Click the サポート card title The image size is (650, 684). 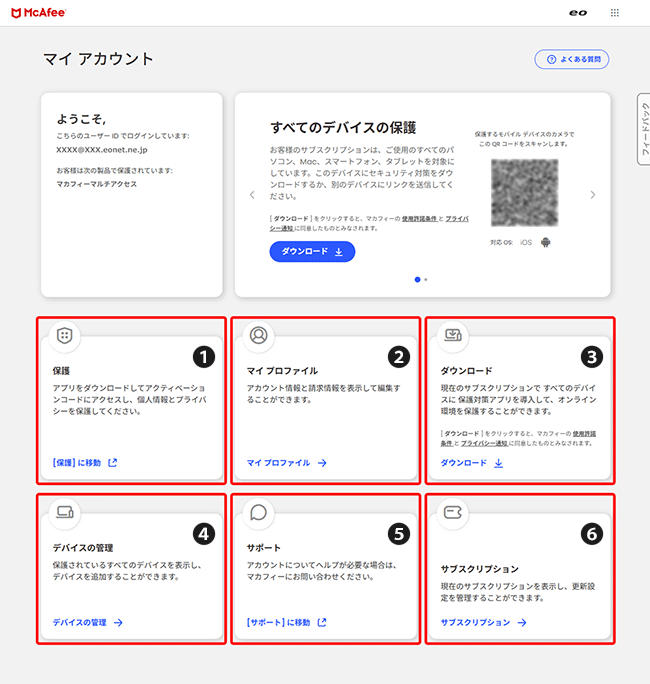pyautogui.click(x=263, y=548)
